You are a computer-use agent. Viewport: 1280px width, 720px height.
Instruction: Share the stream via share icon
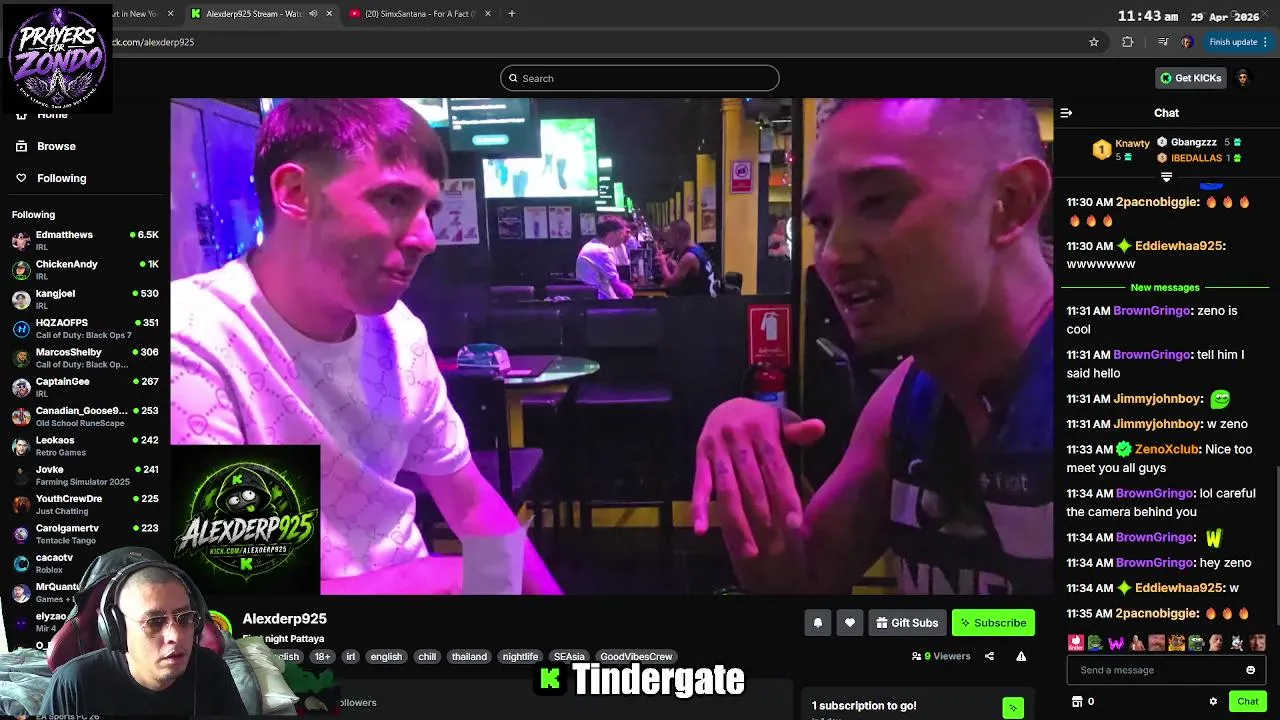point(989,656)
